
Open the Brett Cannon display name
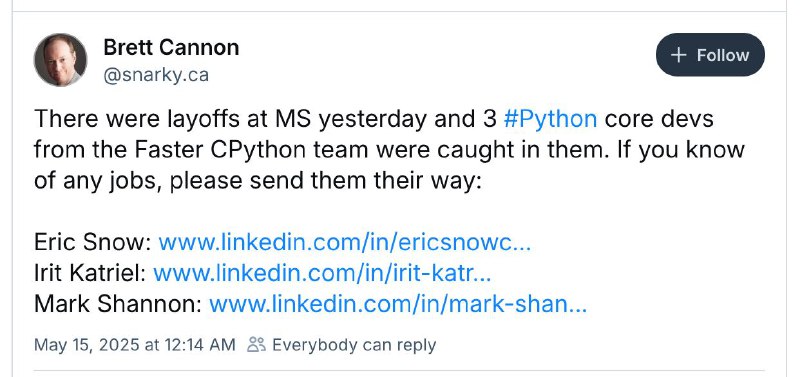(171, 47)
